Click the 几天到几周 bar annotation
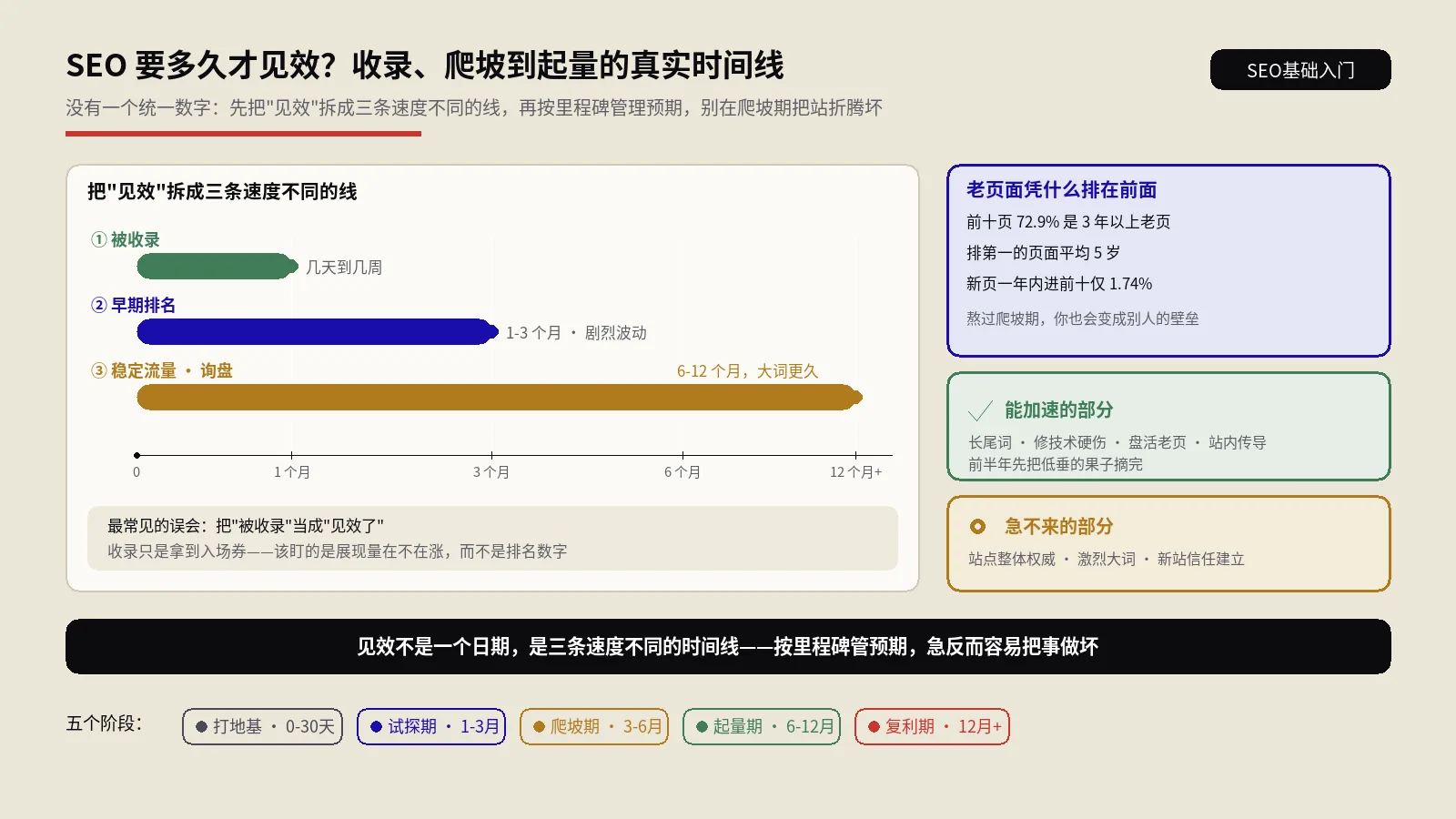Viewport: 1456px width, 819px height. [344, 268]
